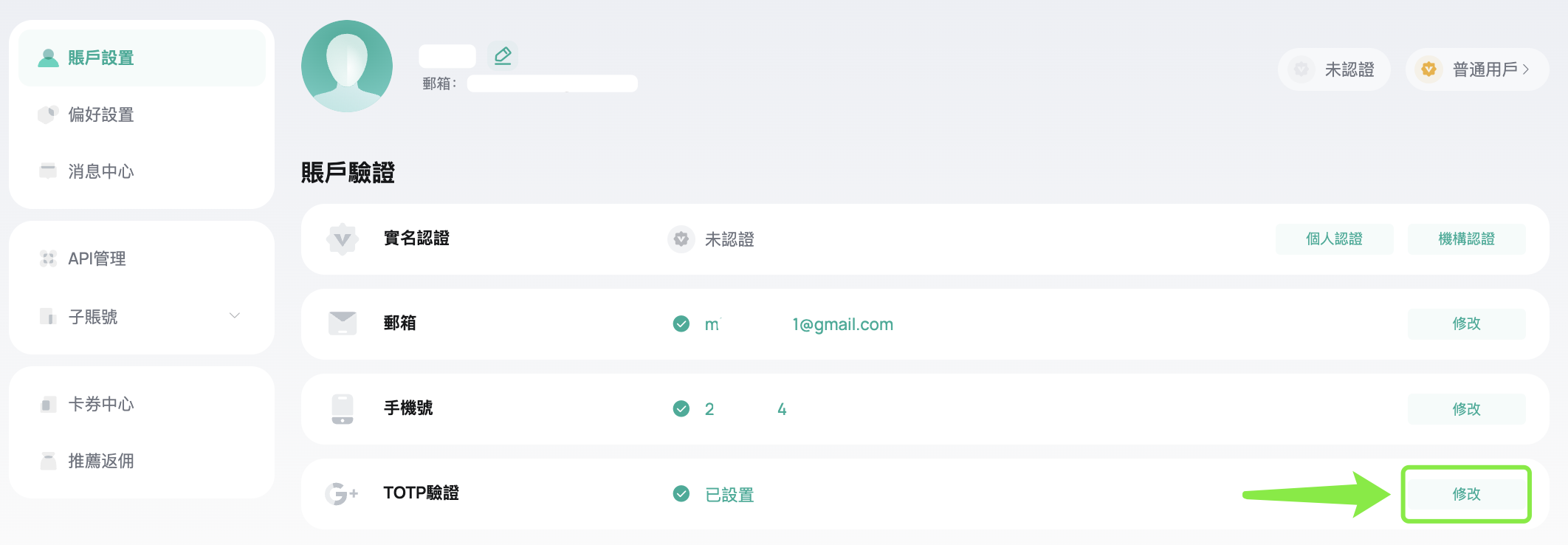The image size is (1568, 545).
Task: Click the envelope icon in 郵箱 row
Action: [x=343, y=323]
